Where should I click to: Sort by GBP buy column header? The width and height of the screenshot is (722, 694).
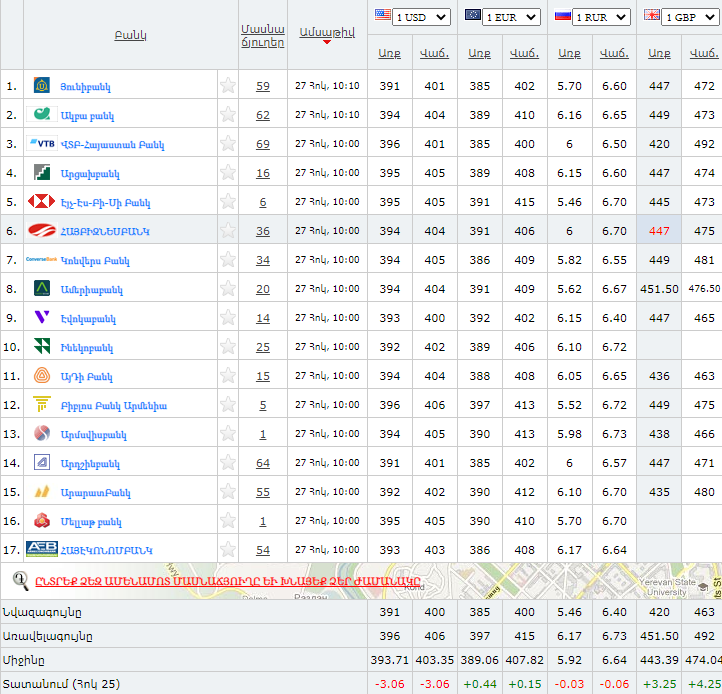659,53
